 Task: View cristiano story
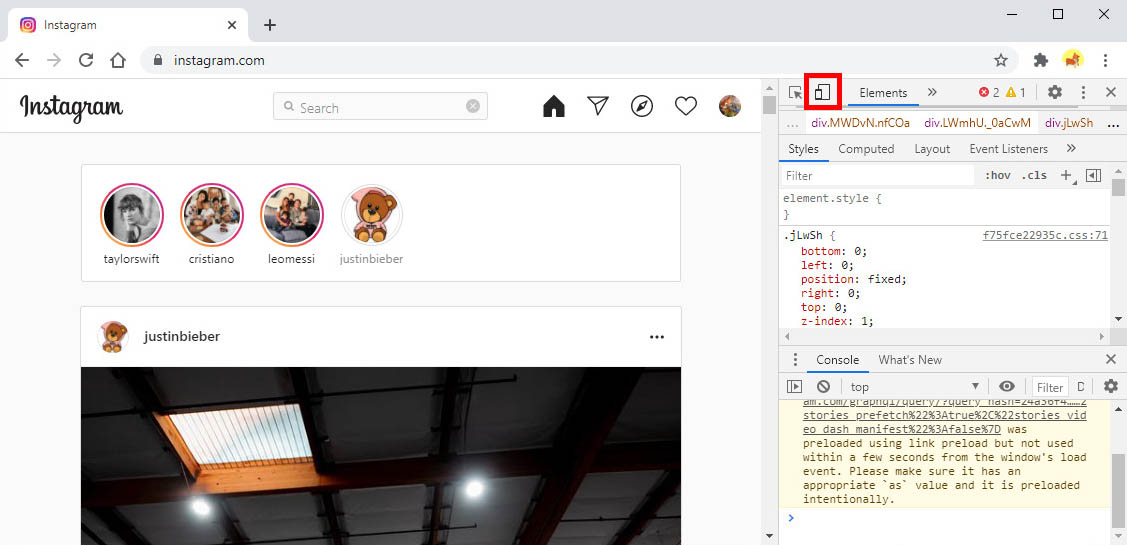[211, 216]
